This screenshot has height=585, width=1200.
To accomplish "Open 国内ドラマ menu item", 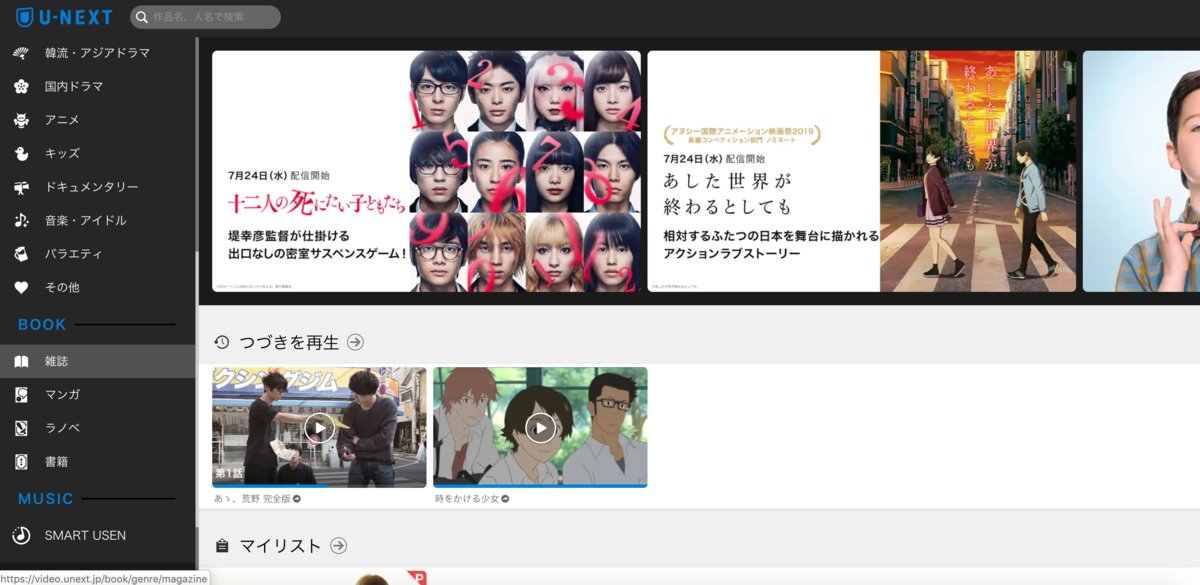I will 98,87.
